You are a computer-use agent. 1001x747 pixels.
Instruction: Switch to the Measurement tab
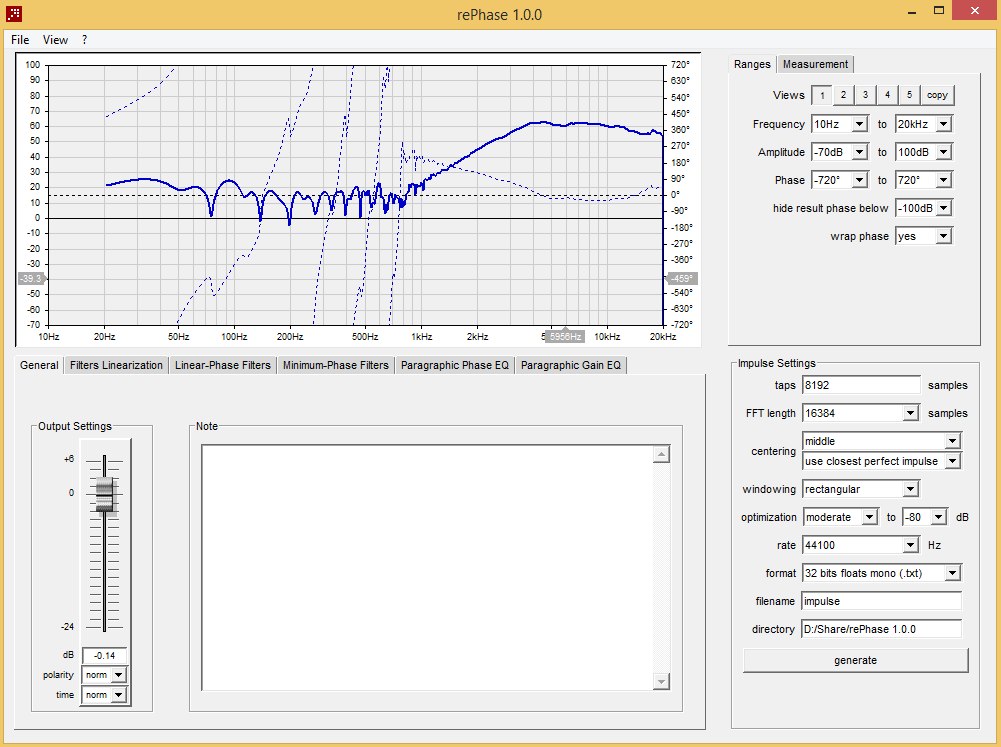(x=815, y=64)
